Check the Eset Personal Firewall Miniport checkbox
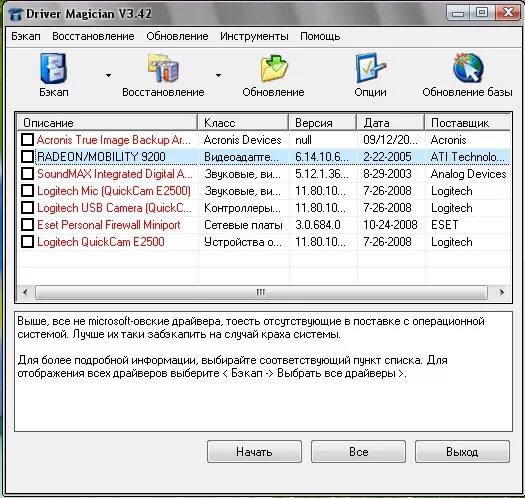Image resolution: width=525 pixels, height=498 pixels. (27, 224)
